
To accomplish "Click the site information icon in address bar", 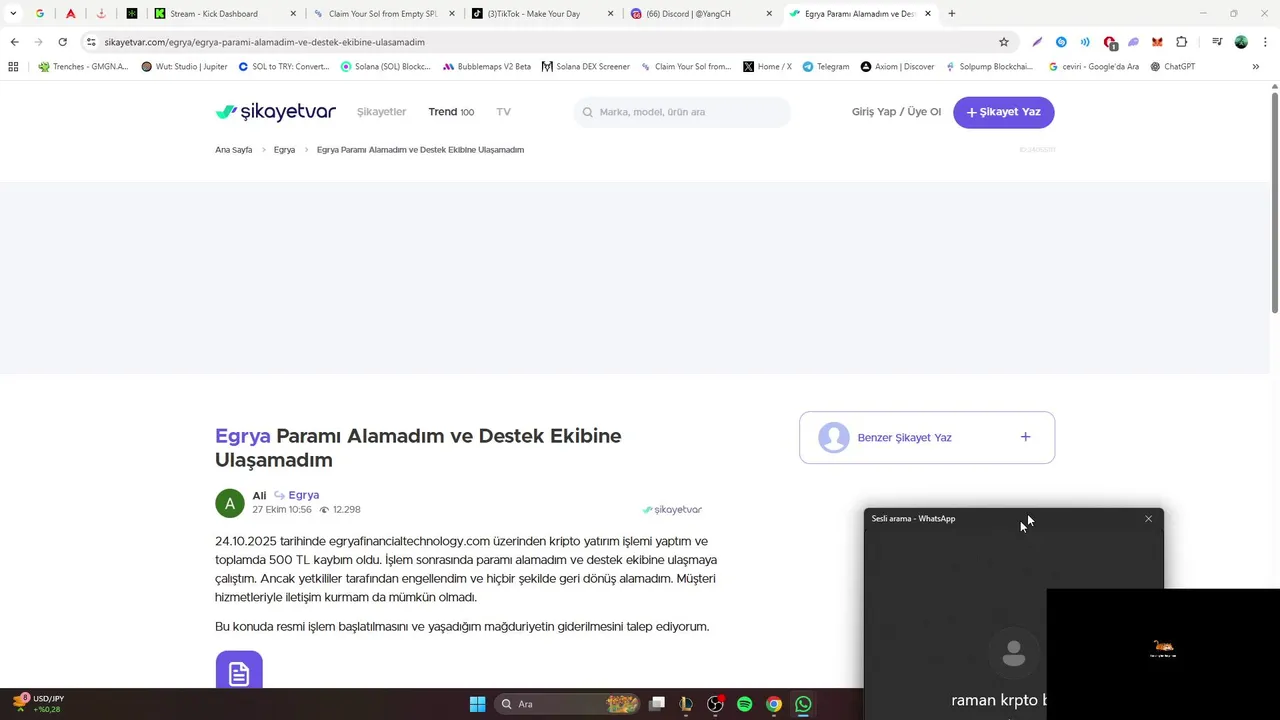I will pos(91,42).
